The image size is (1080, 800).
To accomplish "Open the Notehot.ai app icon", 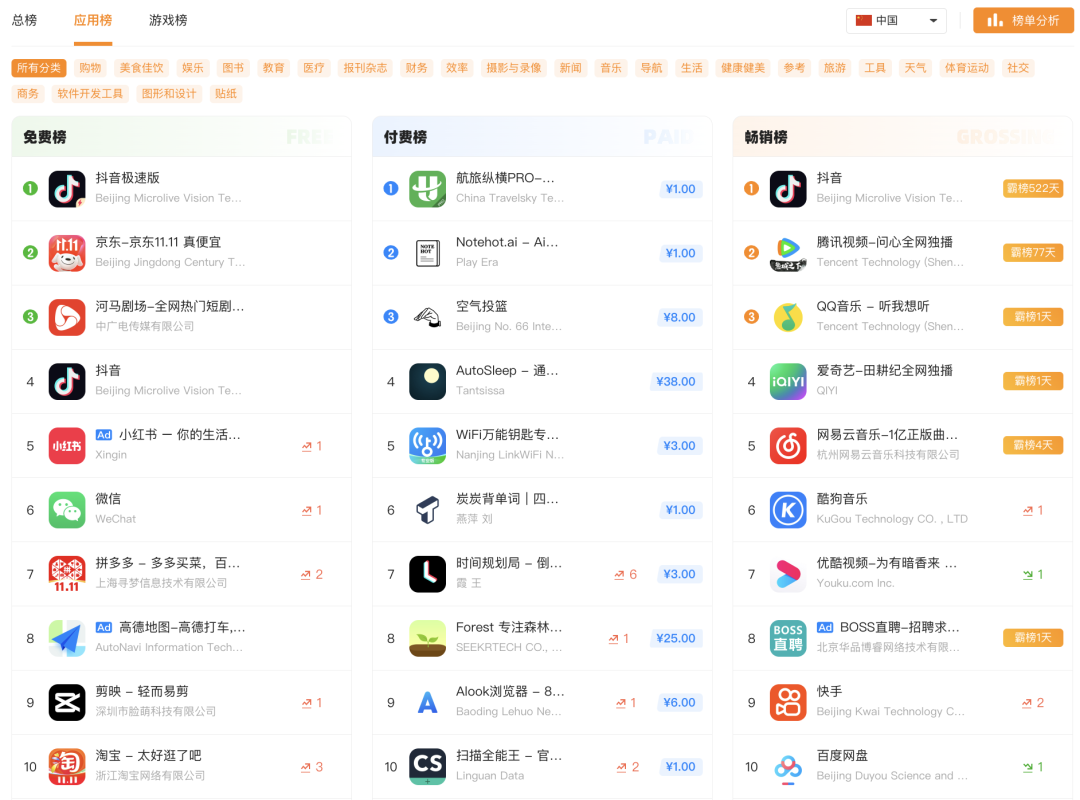I will 428,253.
